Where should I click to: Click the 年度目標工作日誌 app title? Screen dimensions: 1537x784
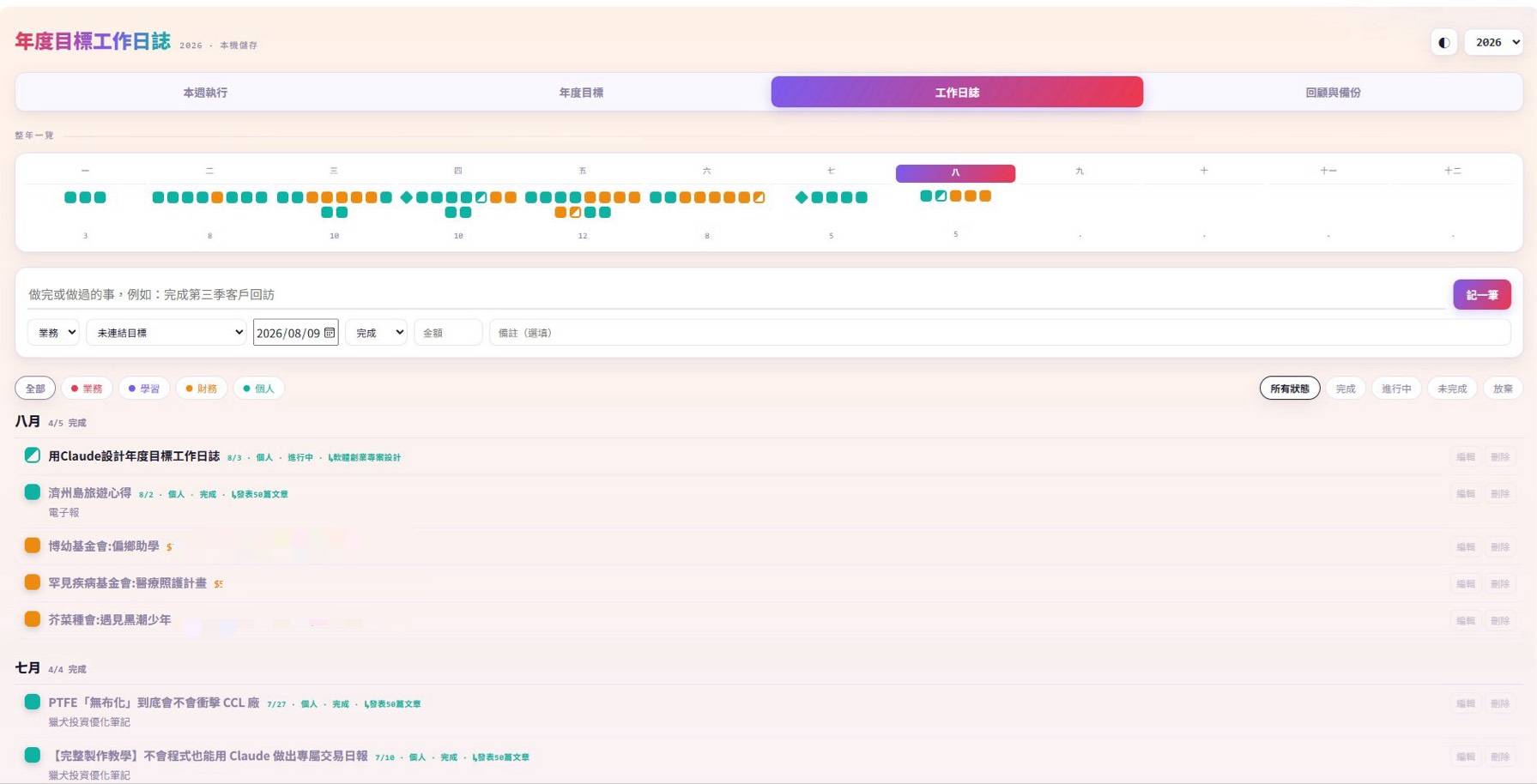pyautogui.click(x=93, y=41)
